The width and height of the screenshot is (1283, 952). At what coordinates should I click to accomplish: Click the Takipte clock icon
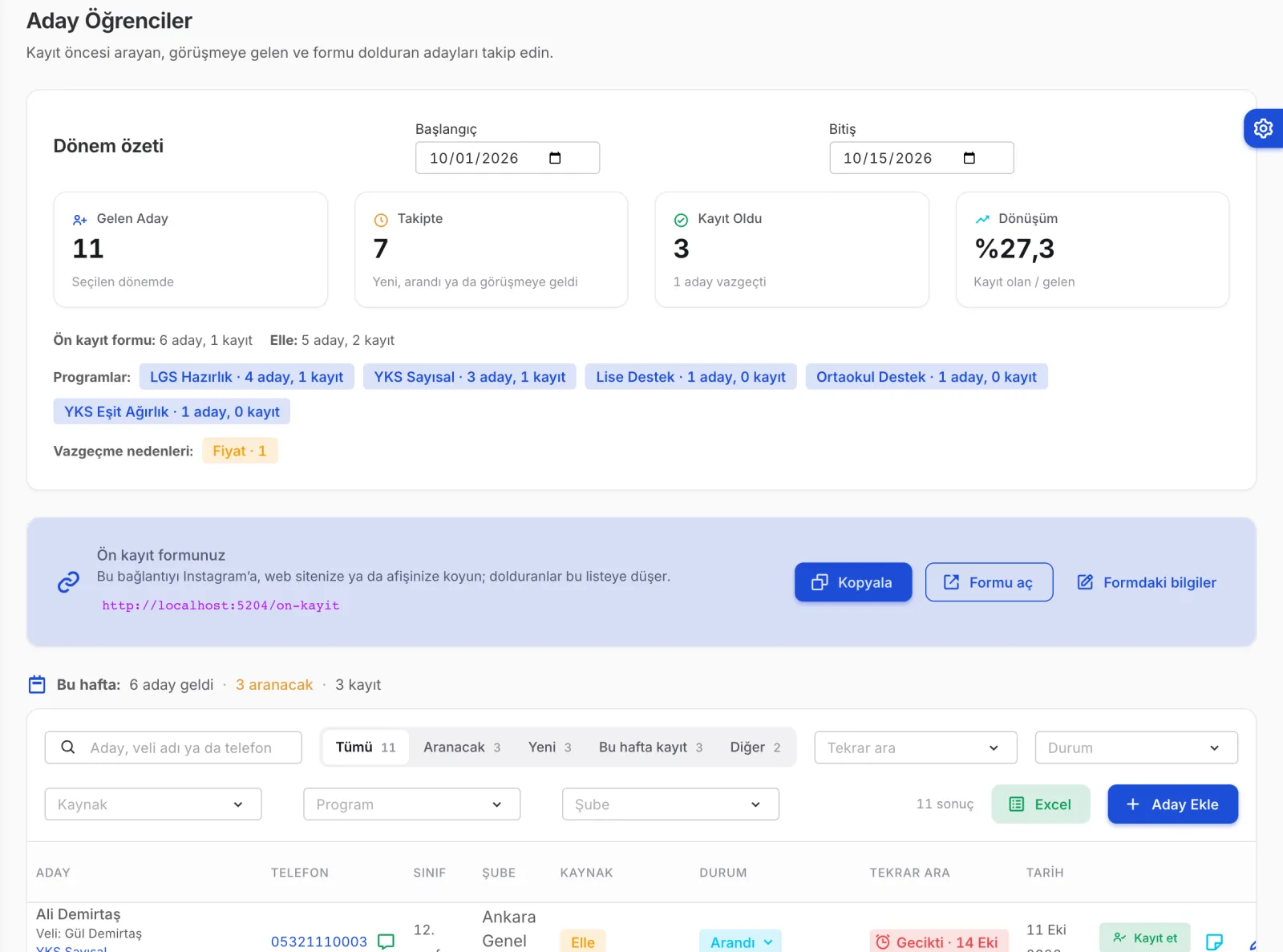tap(381, 220)
